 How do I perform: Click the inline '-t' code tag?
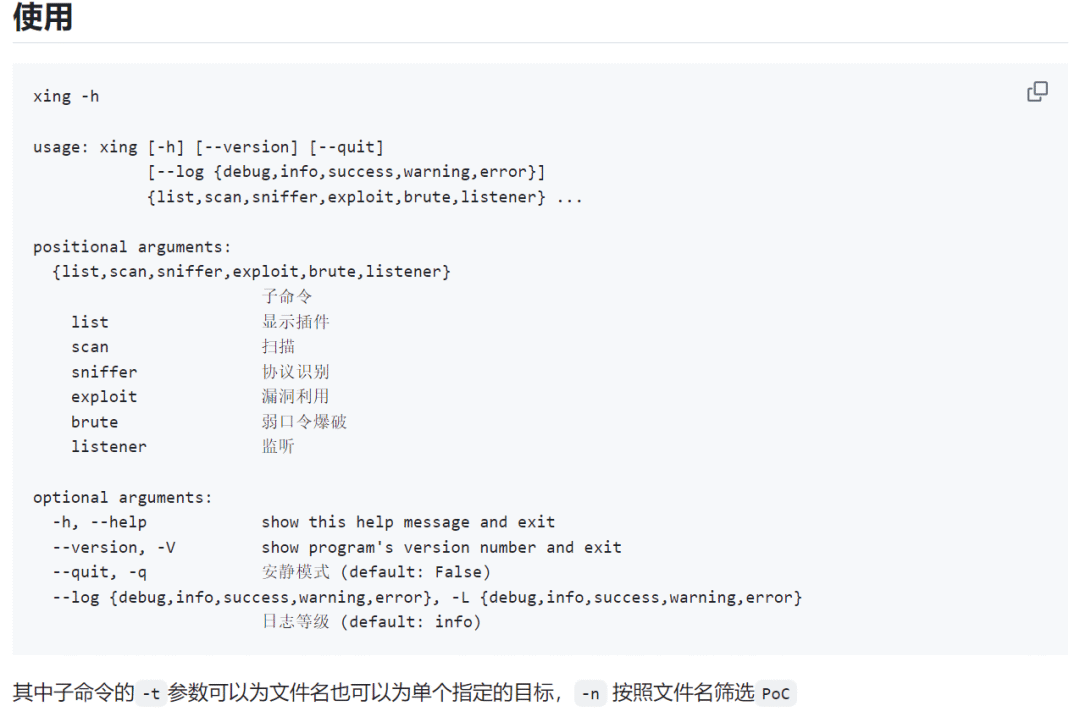[x=151, y=694]
